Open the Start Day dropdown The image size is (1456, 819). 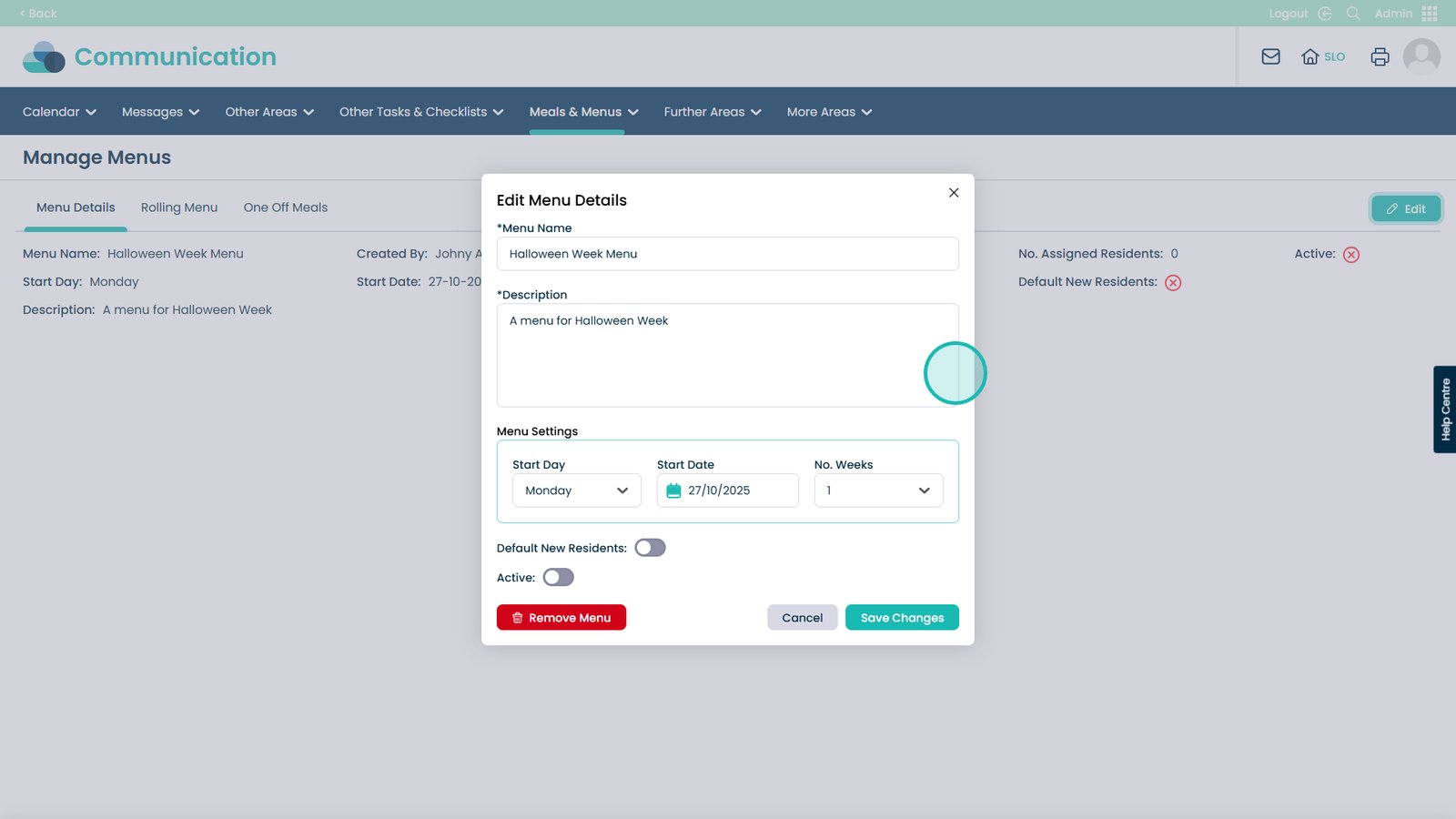[x=576, y=490]
